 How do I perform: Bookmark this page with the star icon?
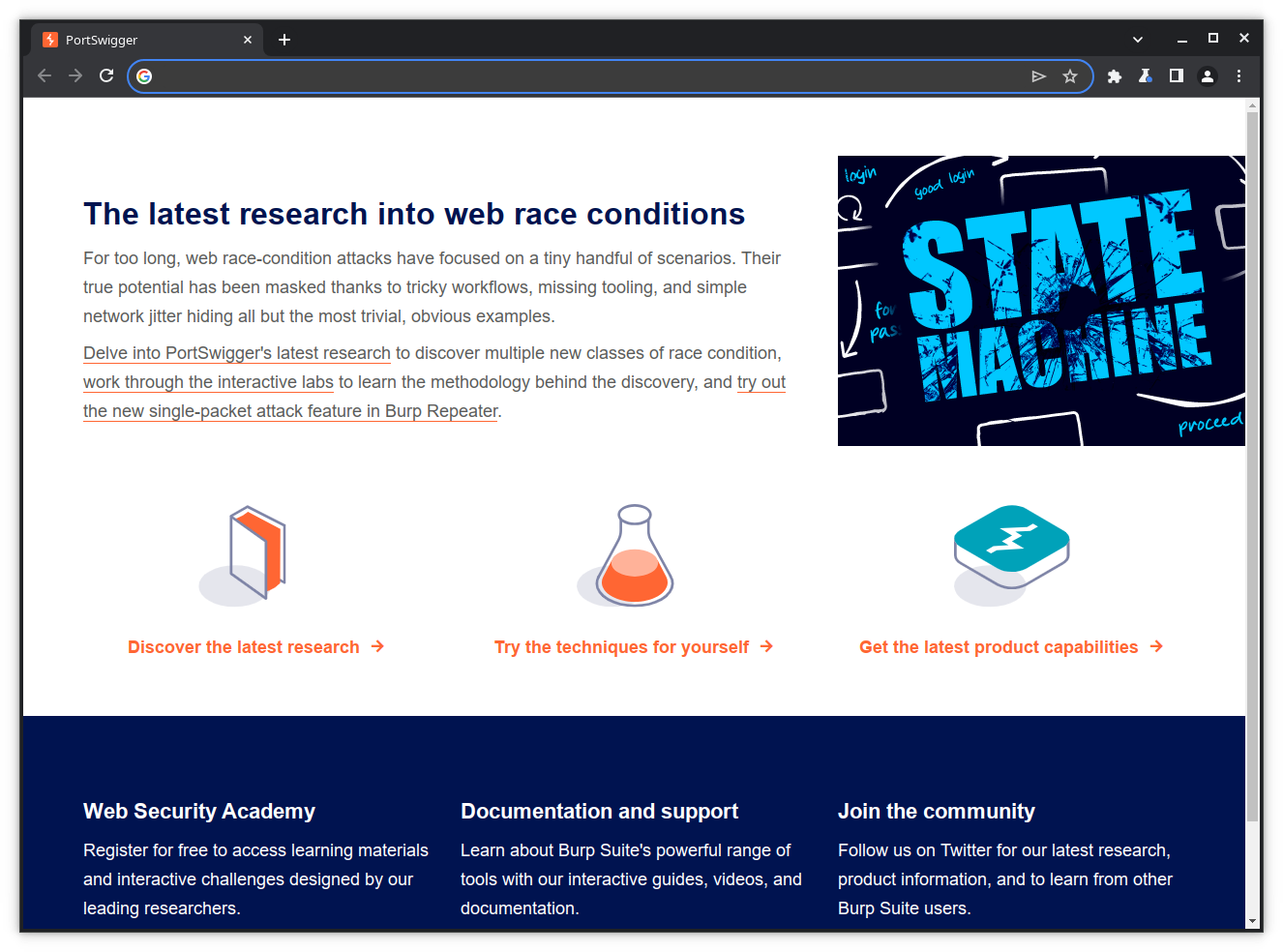click(x=1069, y=76)
